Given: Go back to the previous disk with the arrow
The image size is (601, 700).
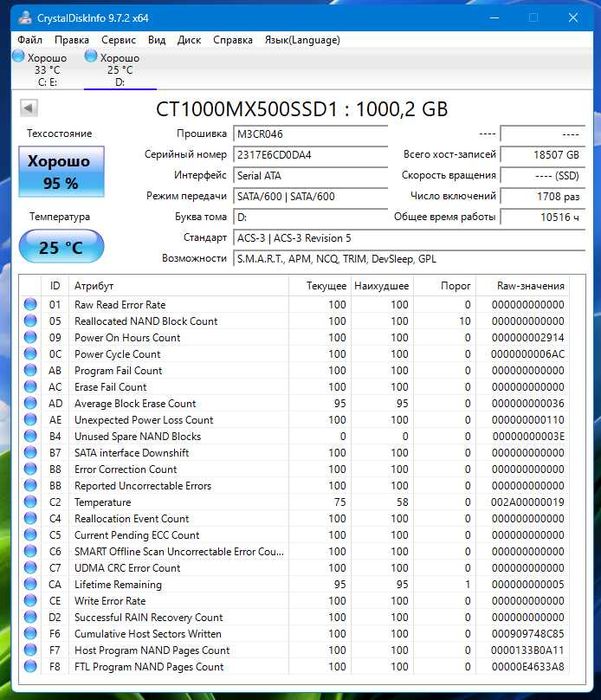Looking at the screenshot, I should 29,108.
